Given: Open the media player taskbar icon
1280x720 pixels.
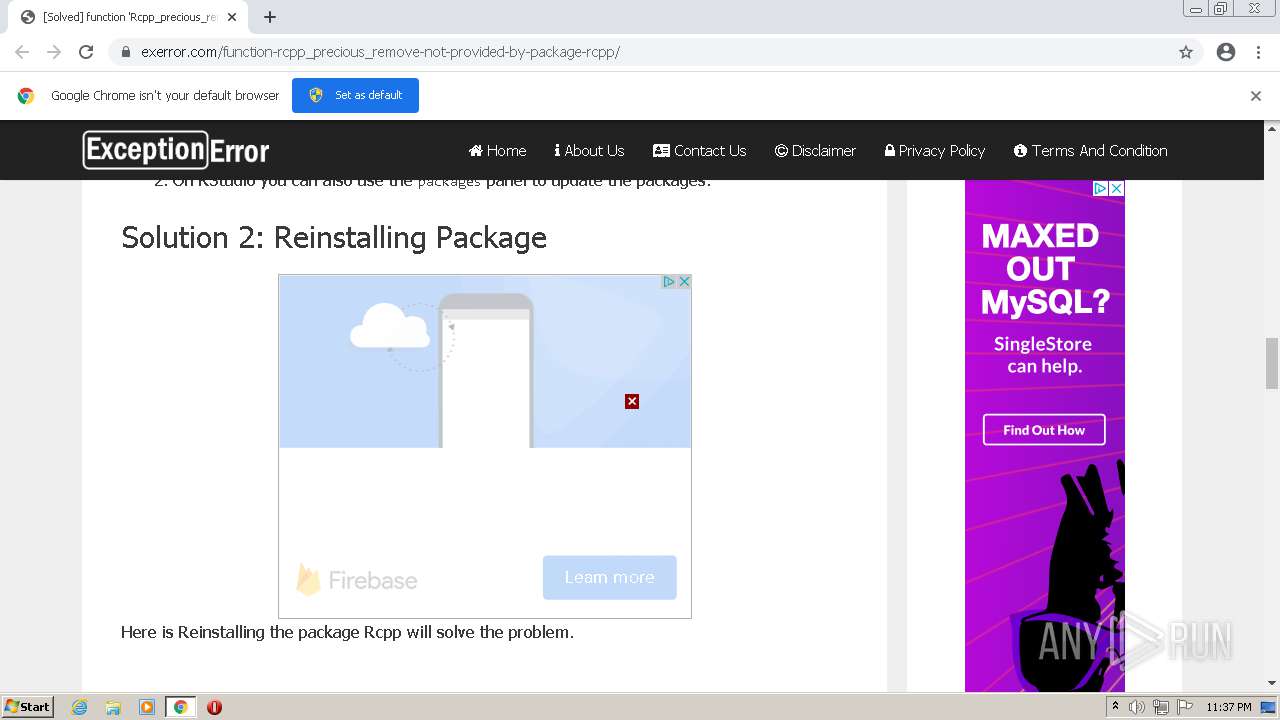Looking at the screenshot, I should (147, 707).
